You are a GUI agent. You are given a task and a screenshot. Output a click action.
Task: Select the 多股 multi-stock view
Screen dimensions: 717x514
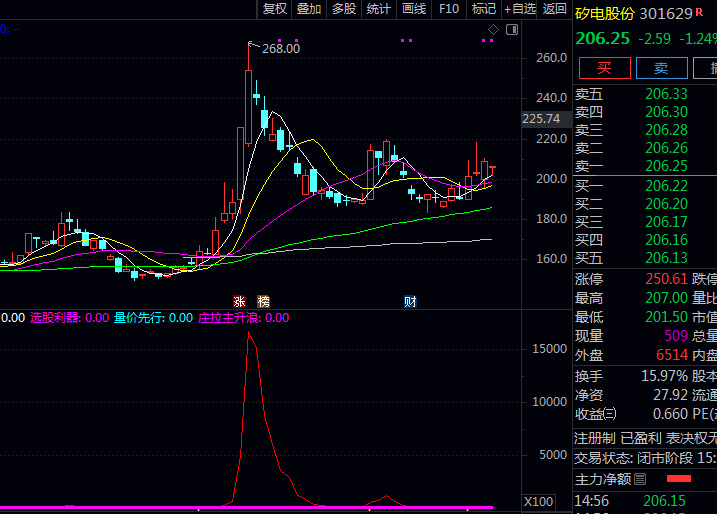point(344,9)
